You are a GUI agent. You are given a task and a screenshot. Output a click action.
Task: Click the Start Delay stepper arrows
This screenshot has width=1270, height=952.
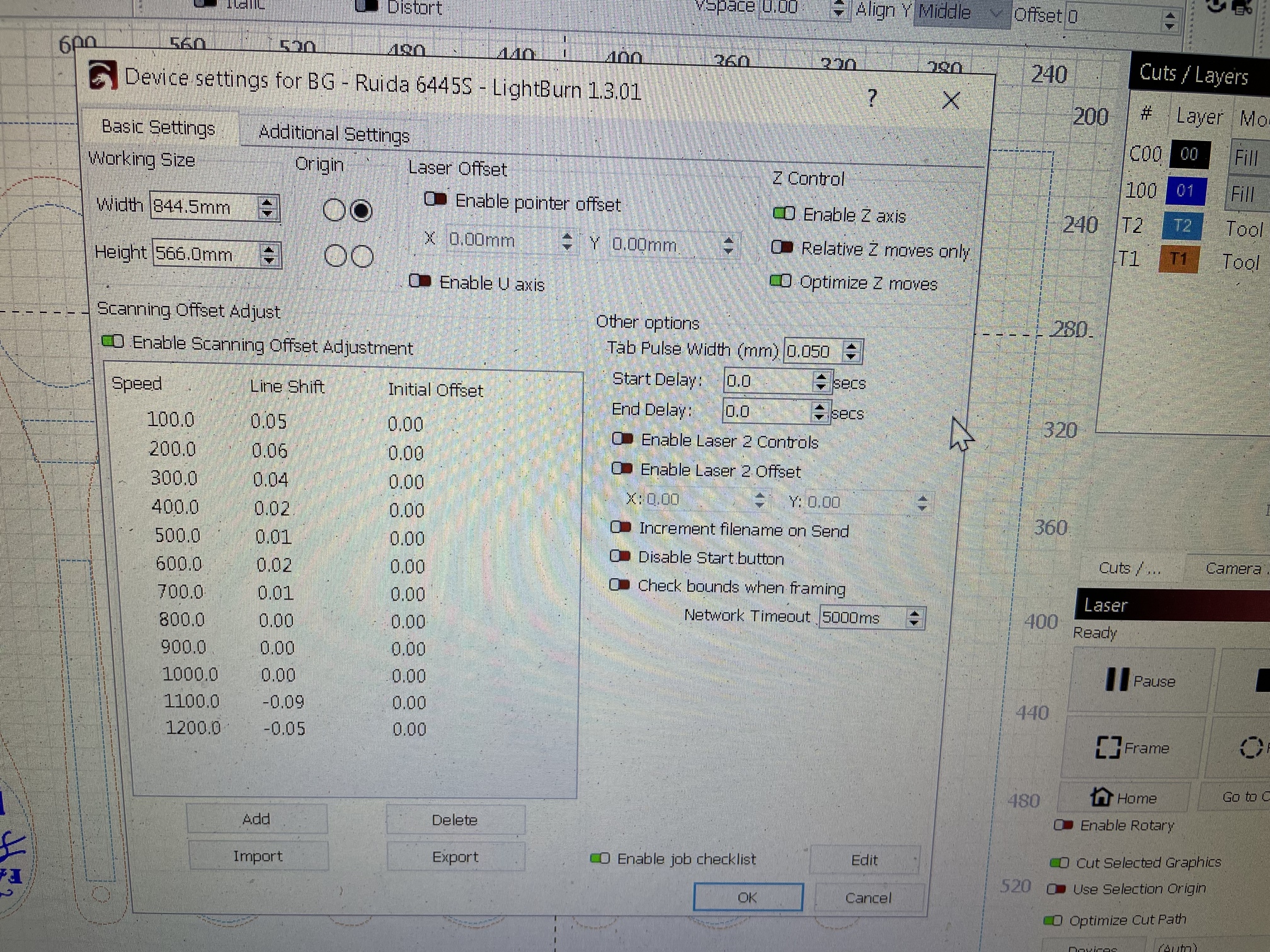[x=820, y=382]
